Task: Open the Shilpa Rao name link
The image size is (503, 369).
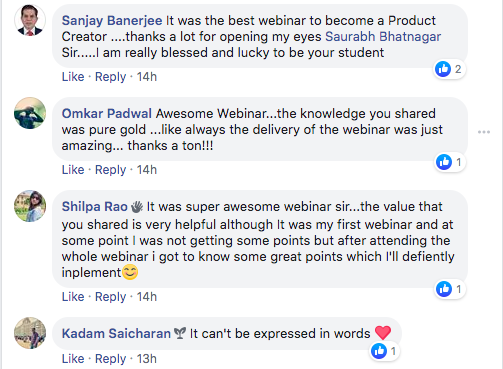Action: coord(95,207)
